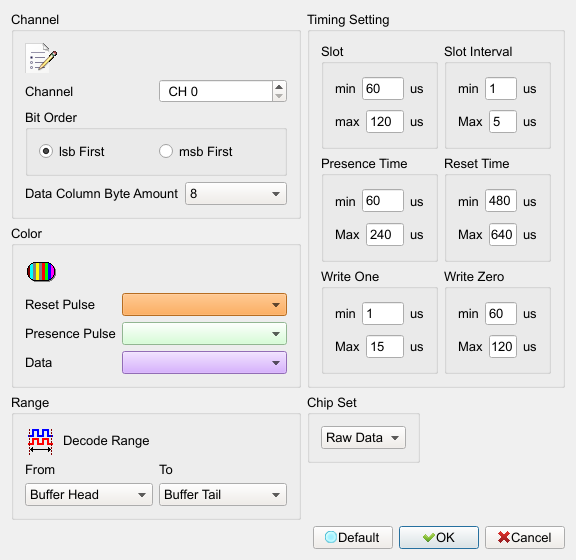Click the rainbow color palette icon
Screen dimensions: 576x560
point(41,272)
